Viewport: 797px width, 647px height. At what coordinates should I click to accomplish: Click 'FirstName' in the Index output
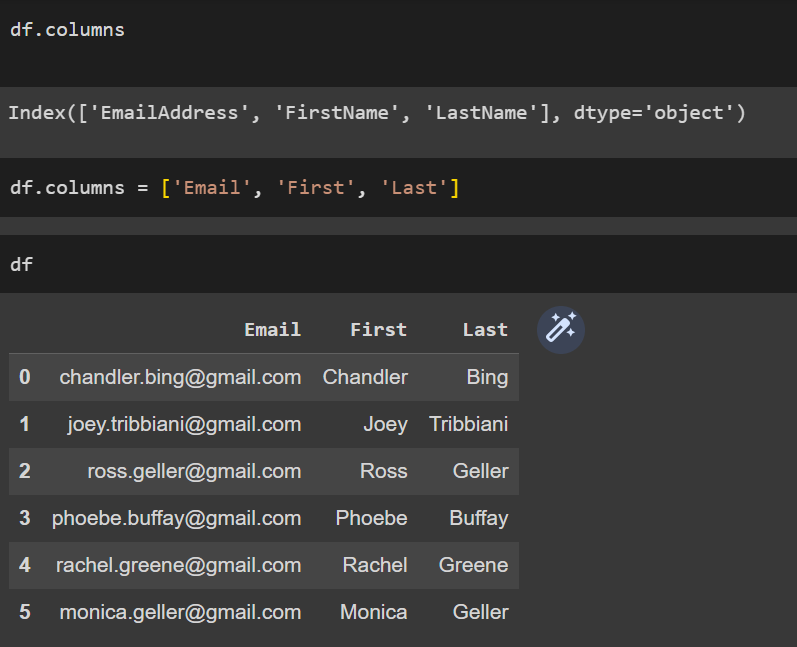tap(336, 113)
